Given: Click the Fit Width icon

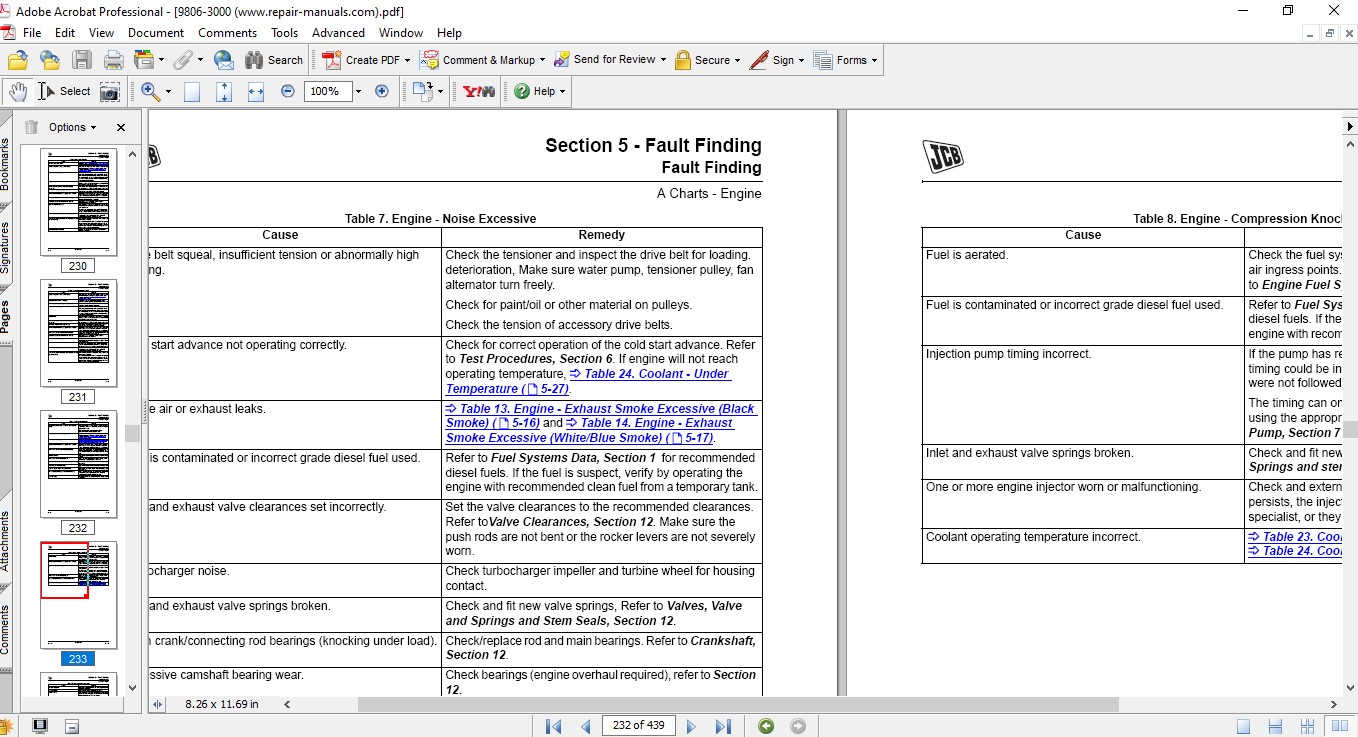Looking at the screenshot, I should tap(255, 91).
